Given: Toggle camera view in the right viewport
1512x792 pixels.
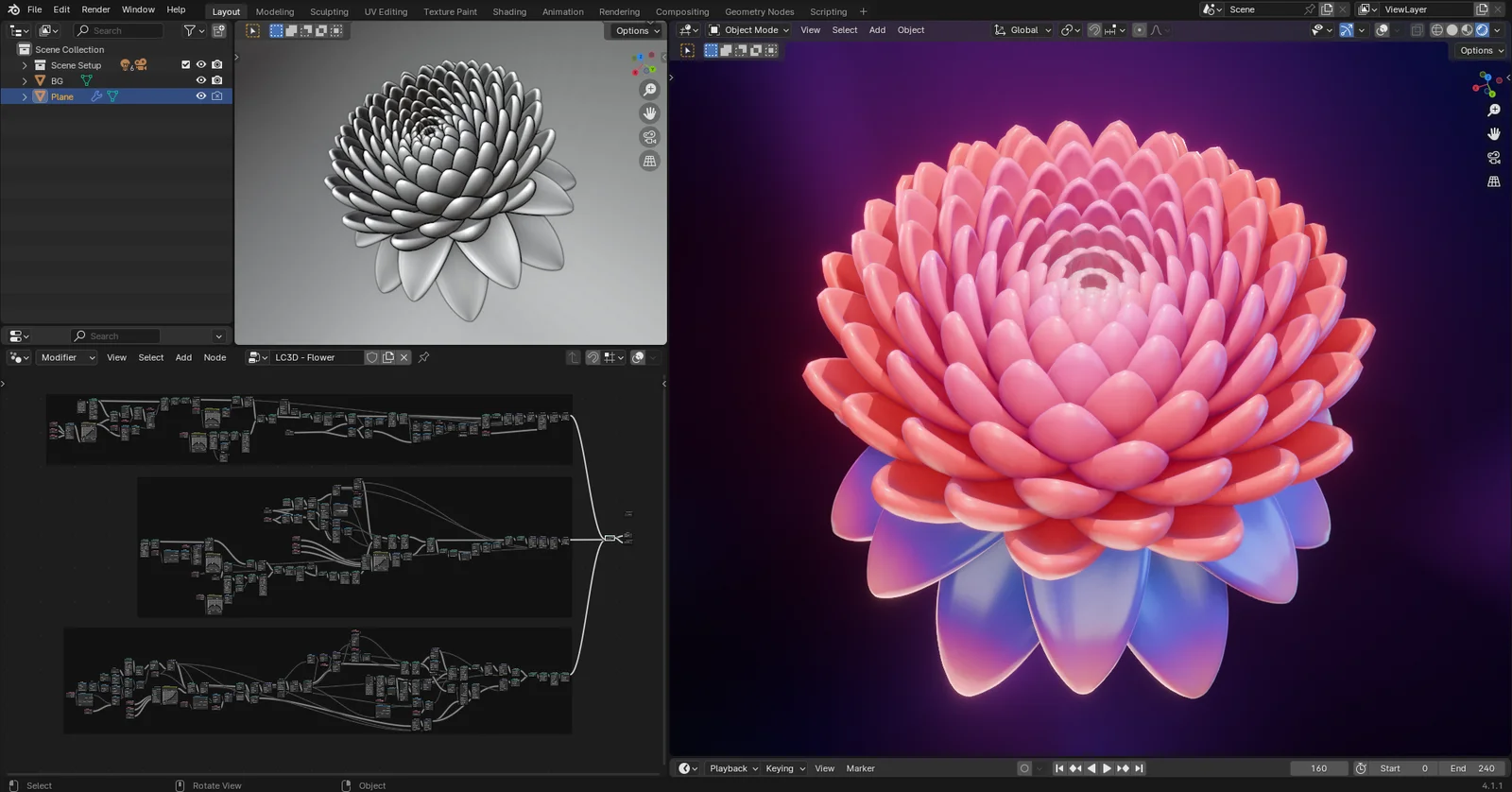Looking at the screenshot, I should coord(1493,158).
